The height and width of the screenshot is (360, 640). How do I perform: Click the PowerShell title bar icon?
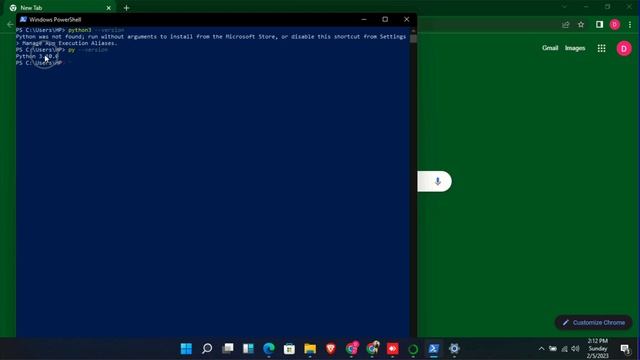[23, 19]
